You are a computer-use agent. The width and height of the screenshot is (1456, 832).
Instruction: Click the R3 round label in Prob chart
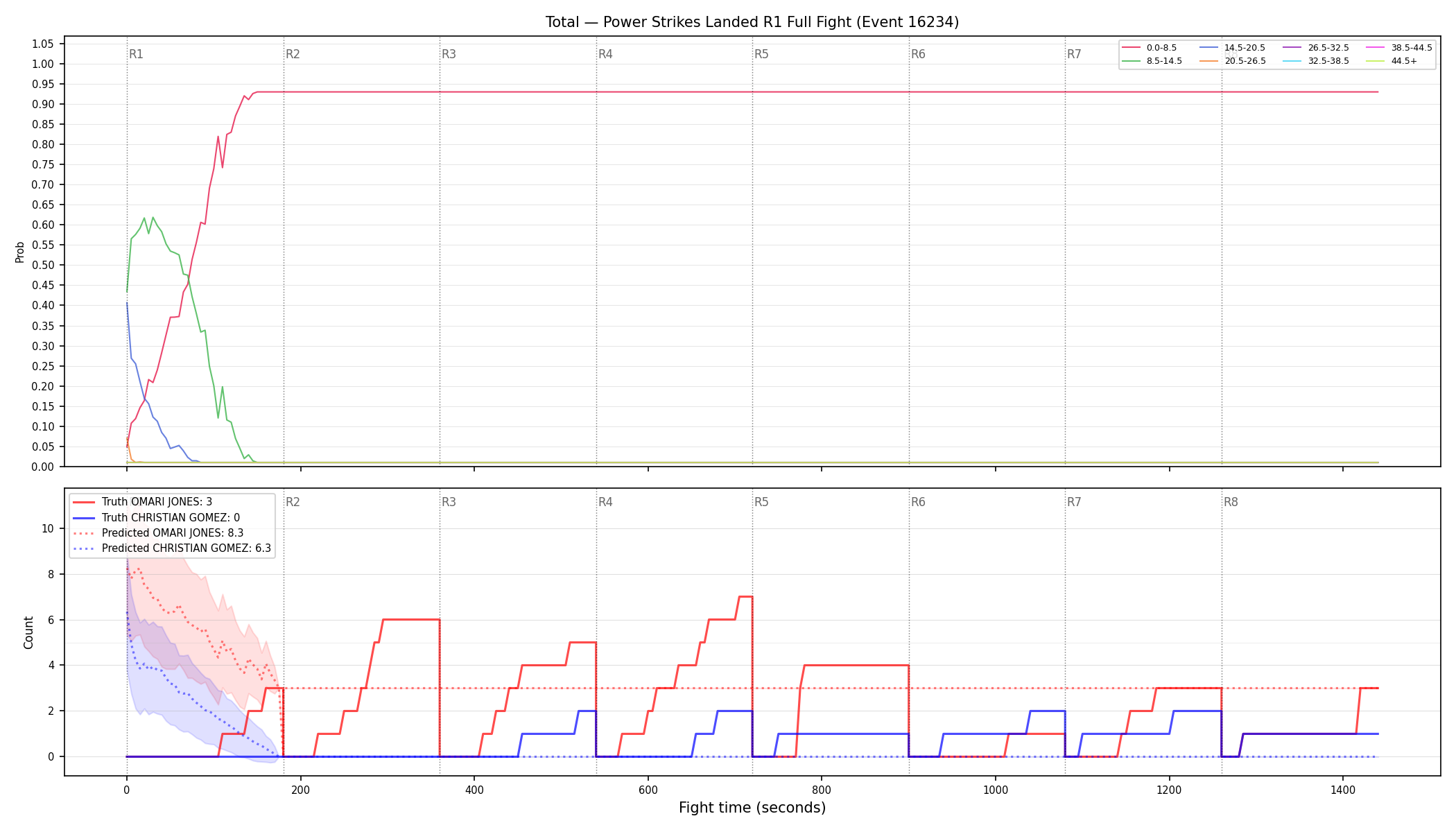coord(449,54)
